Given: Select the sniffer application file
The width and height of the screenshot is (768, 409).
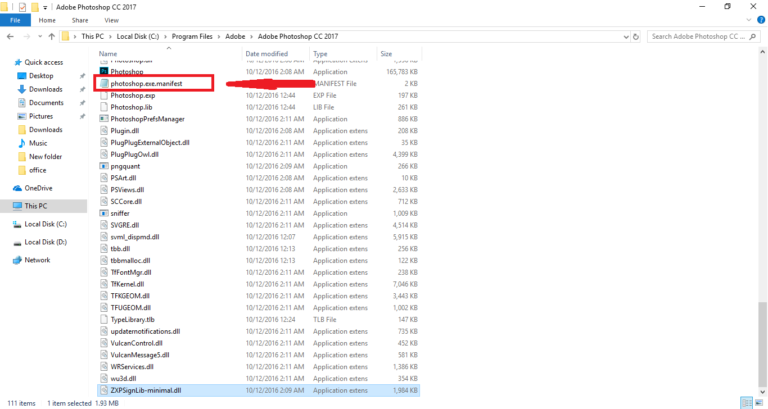Looking at the screenshot, I should [121, 213].
